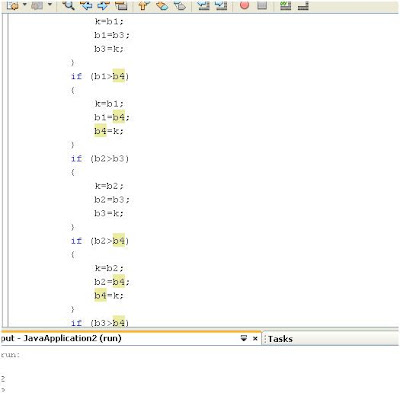Click the editor's left gutter margin strip

click(x=5, y=170)
